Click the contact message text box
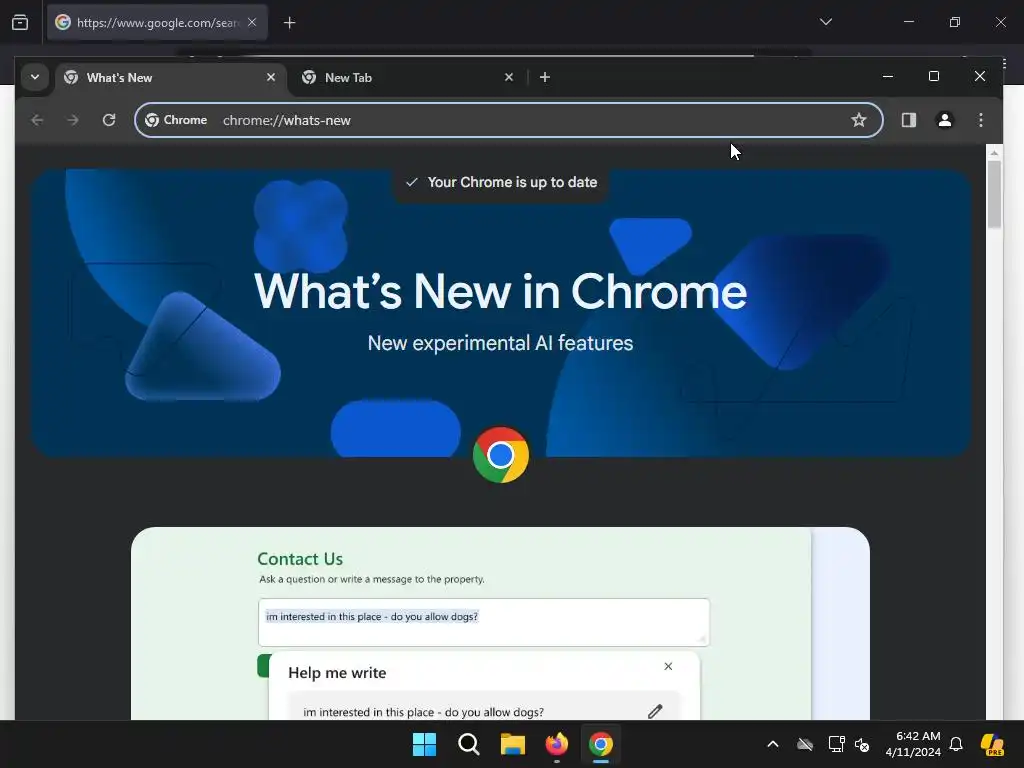 tap(484, 622)
